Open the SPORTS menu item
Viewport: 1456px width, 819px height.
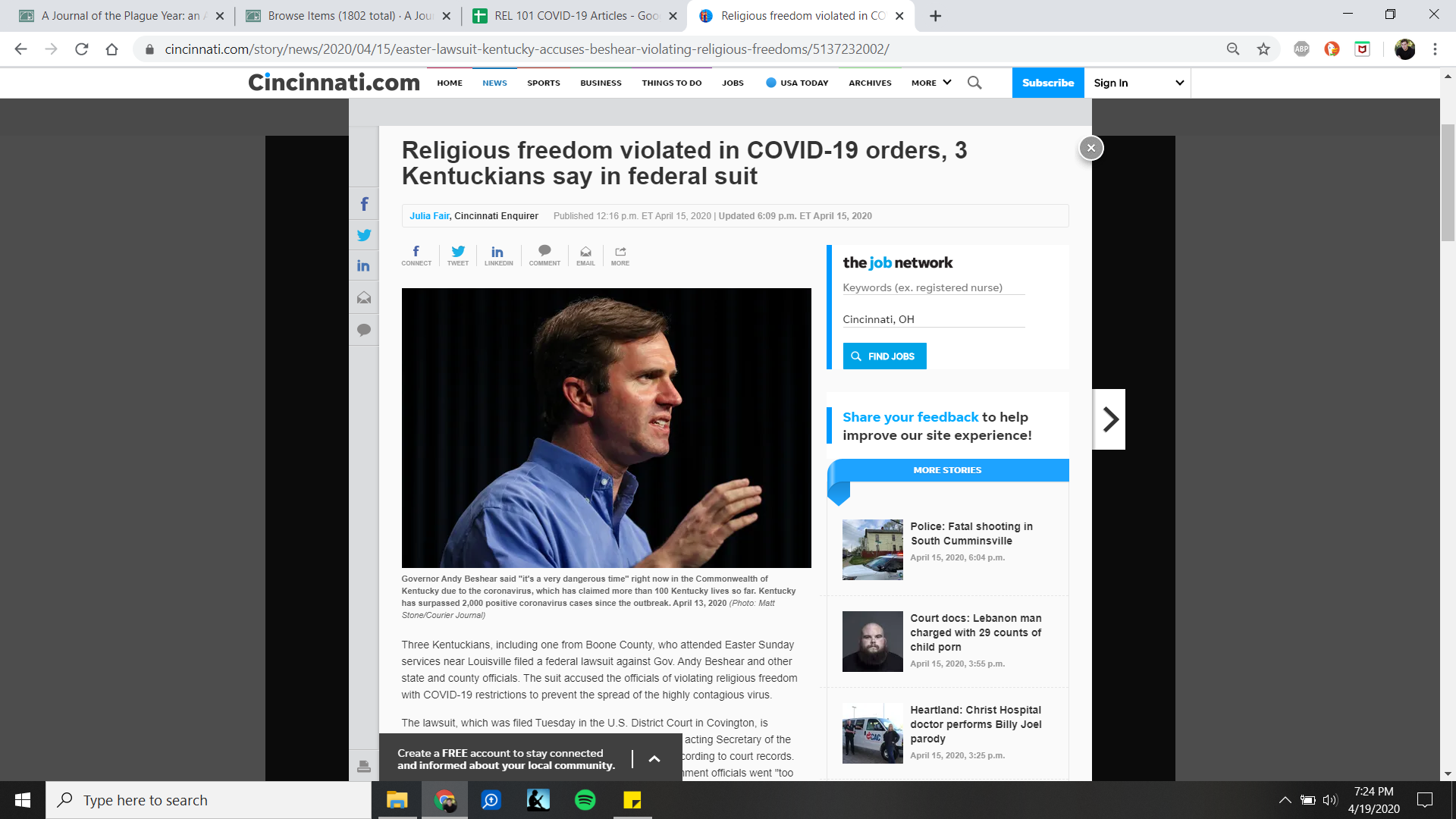pyautogui.click(x=544, y=83)
